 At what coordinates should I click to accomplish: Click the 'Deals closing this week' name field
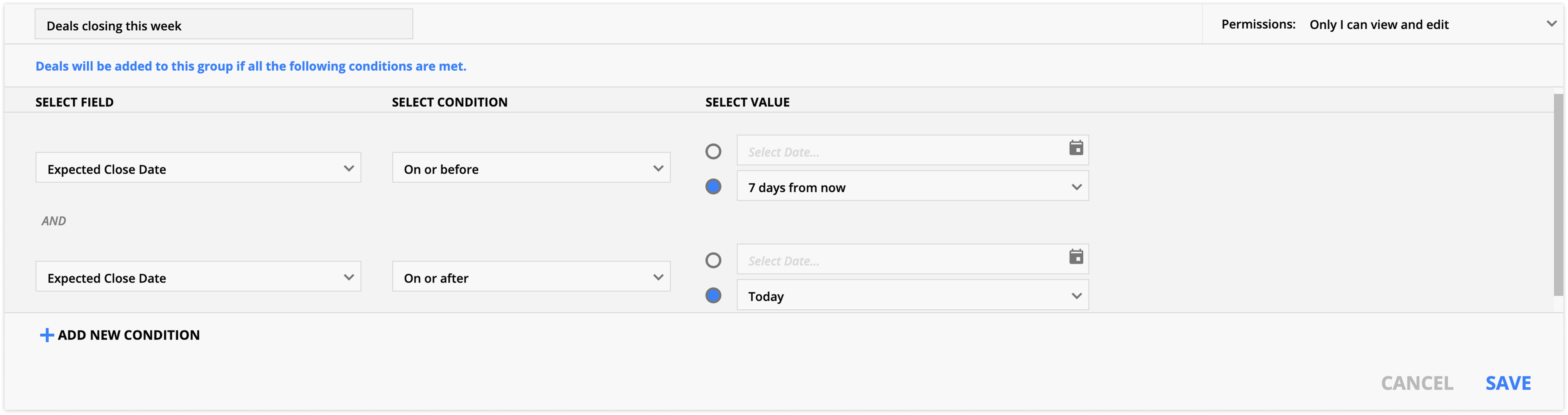coord(223,25)
